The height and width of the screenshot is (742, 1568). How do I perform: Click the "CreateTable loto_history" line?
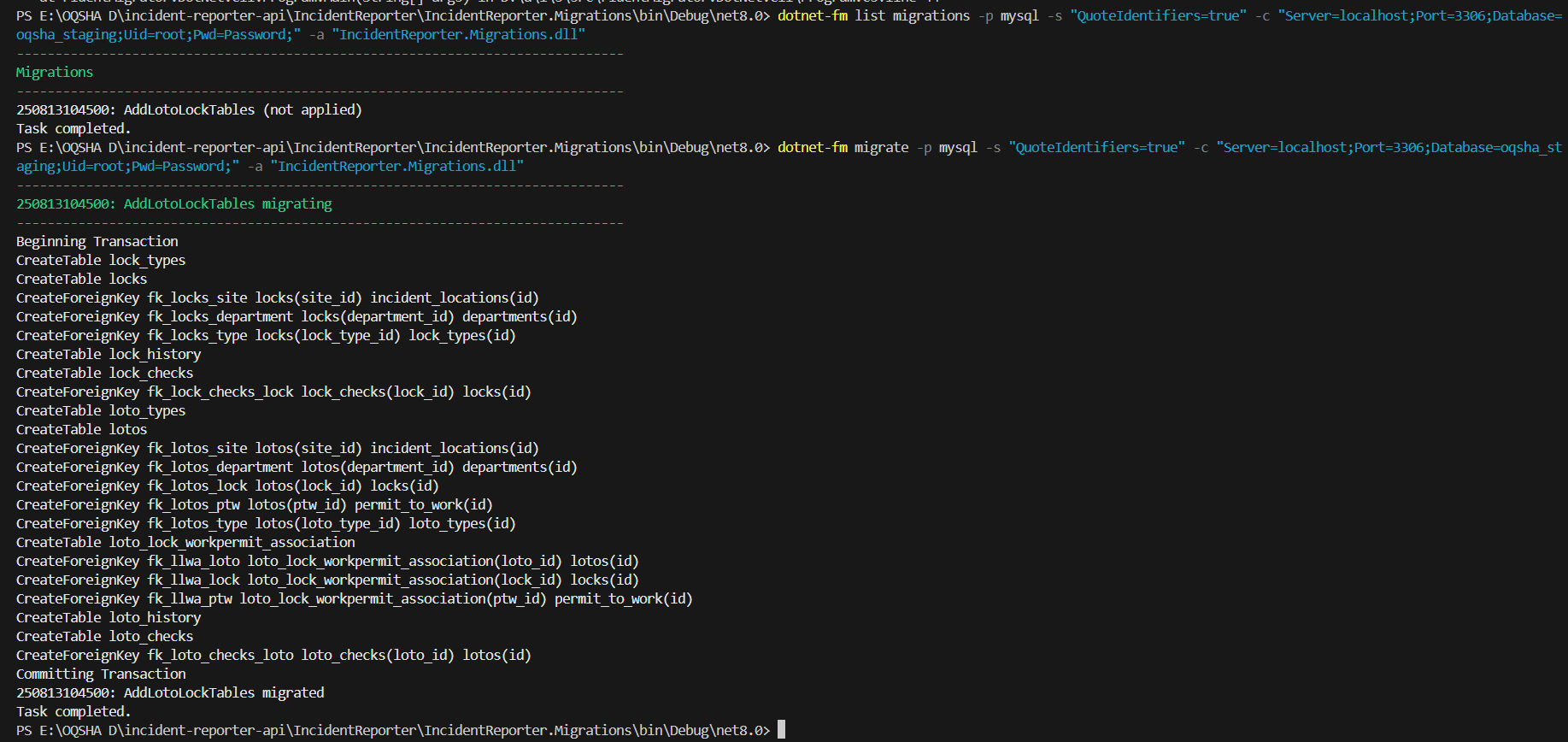pos(109,618)
